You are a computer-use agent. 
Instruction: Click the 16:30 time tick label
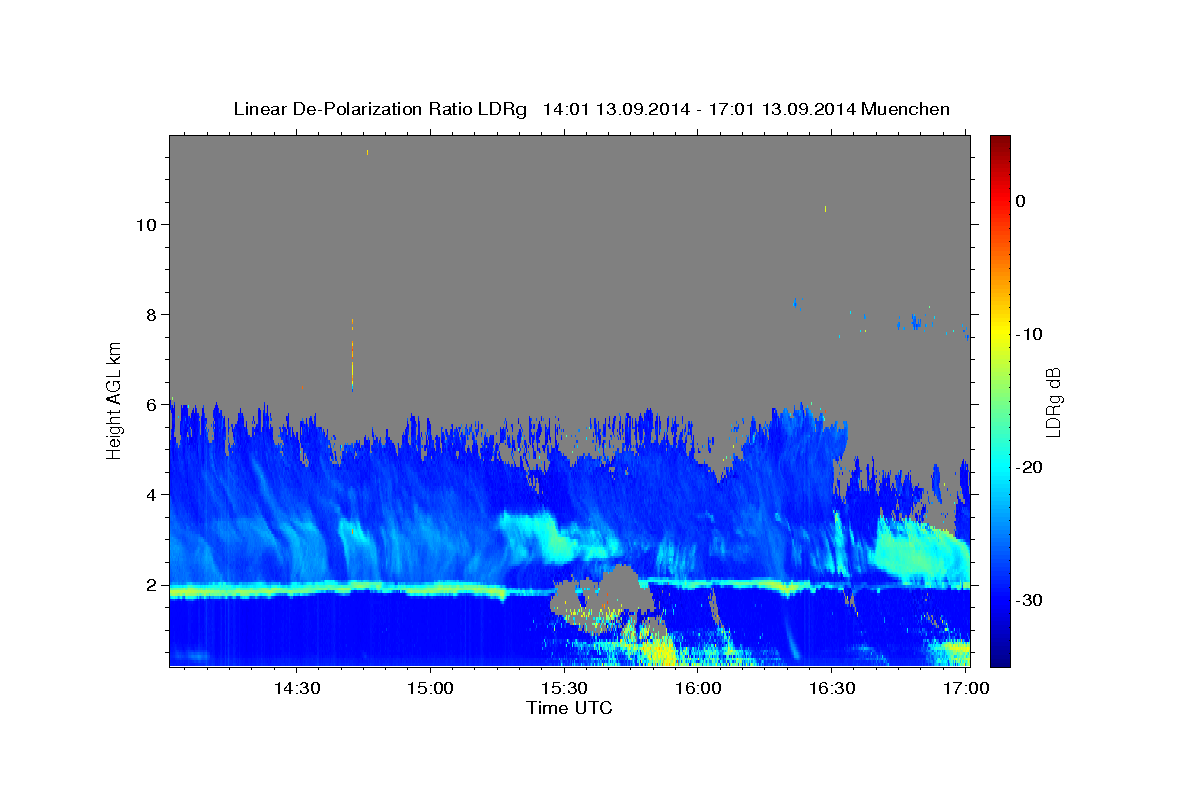[x=832, y=689]
